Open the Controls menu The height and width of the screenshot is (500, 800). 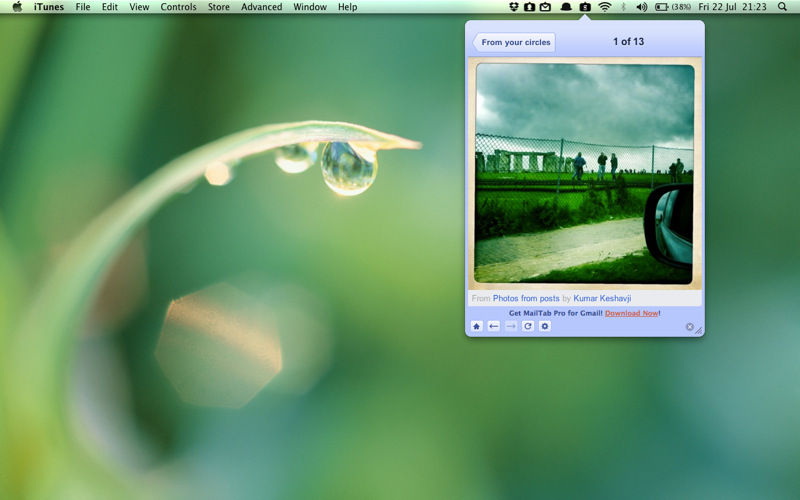click(x=179, y=7)
